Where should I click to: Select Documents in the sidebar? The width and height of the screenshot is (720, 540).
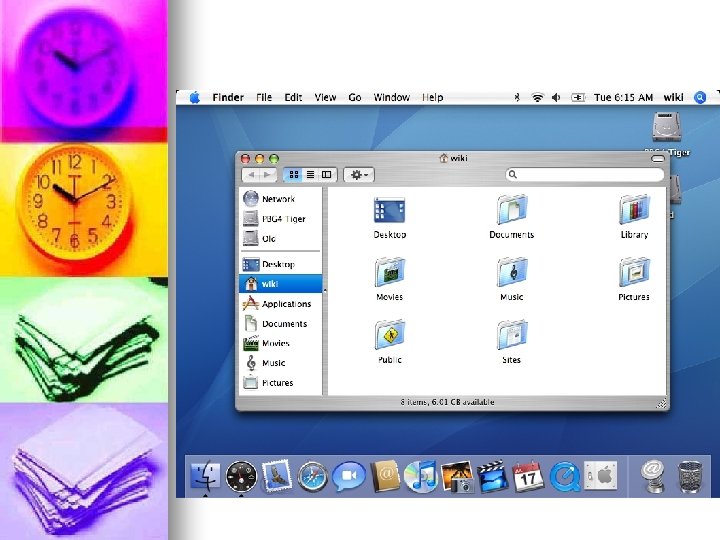[281, 324]
